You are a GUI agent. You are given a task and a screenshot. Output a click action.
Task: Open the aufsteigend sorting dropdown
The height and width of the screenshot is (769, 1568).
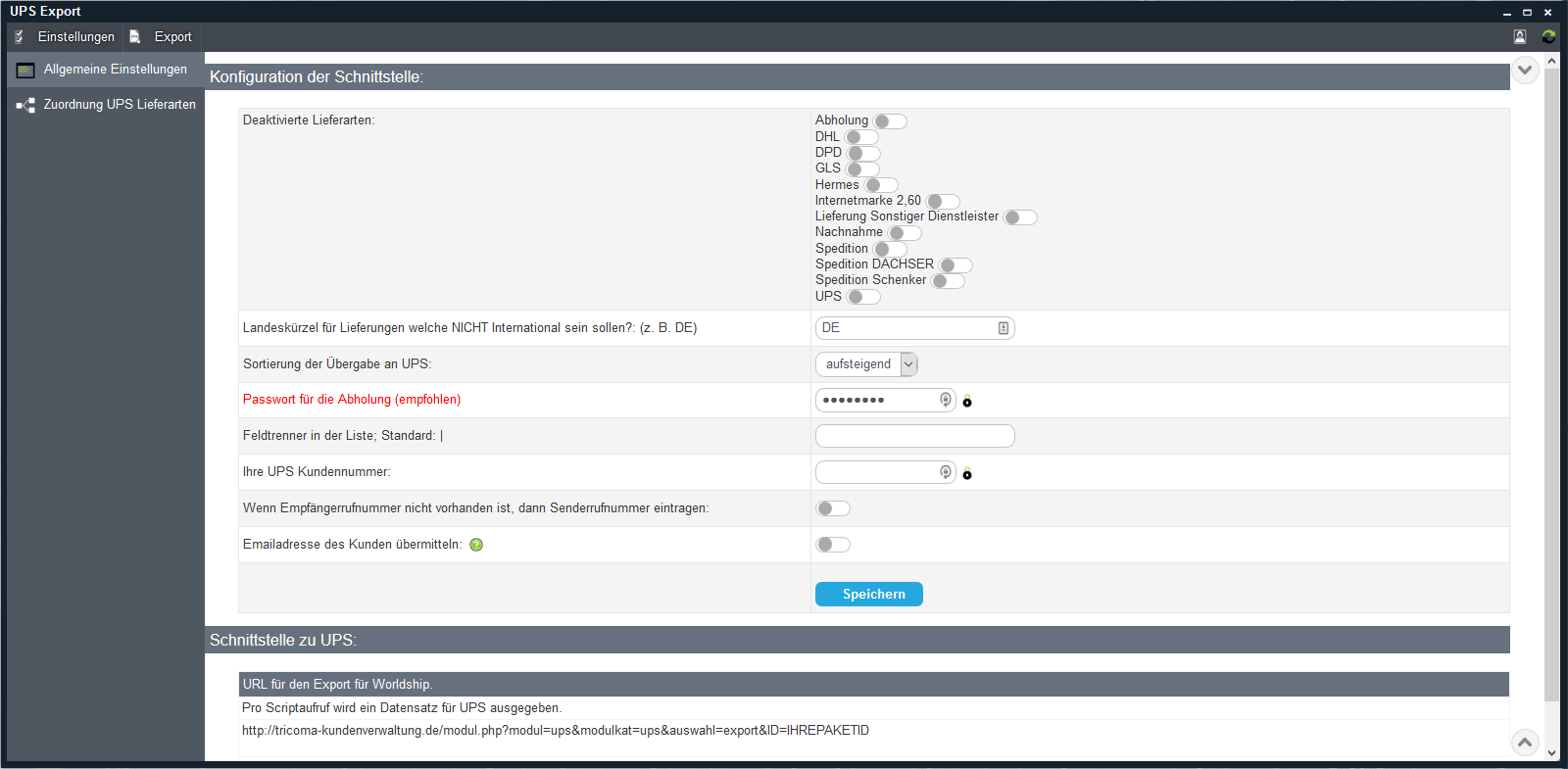point(866,364)
